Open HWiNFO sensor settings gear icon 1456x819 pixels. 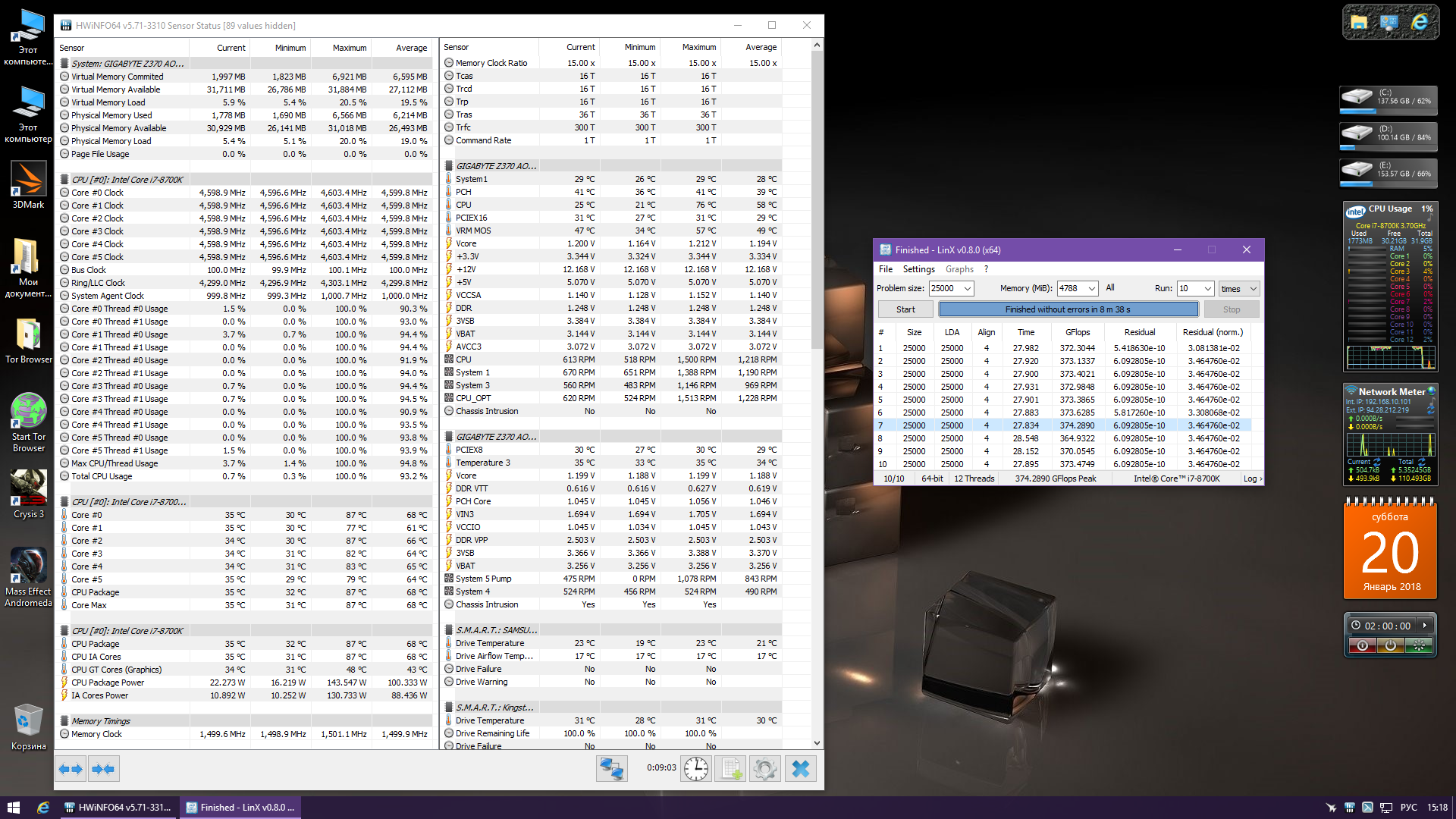(765, 769)
